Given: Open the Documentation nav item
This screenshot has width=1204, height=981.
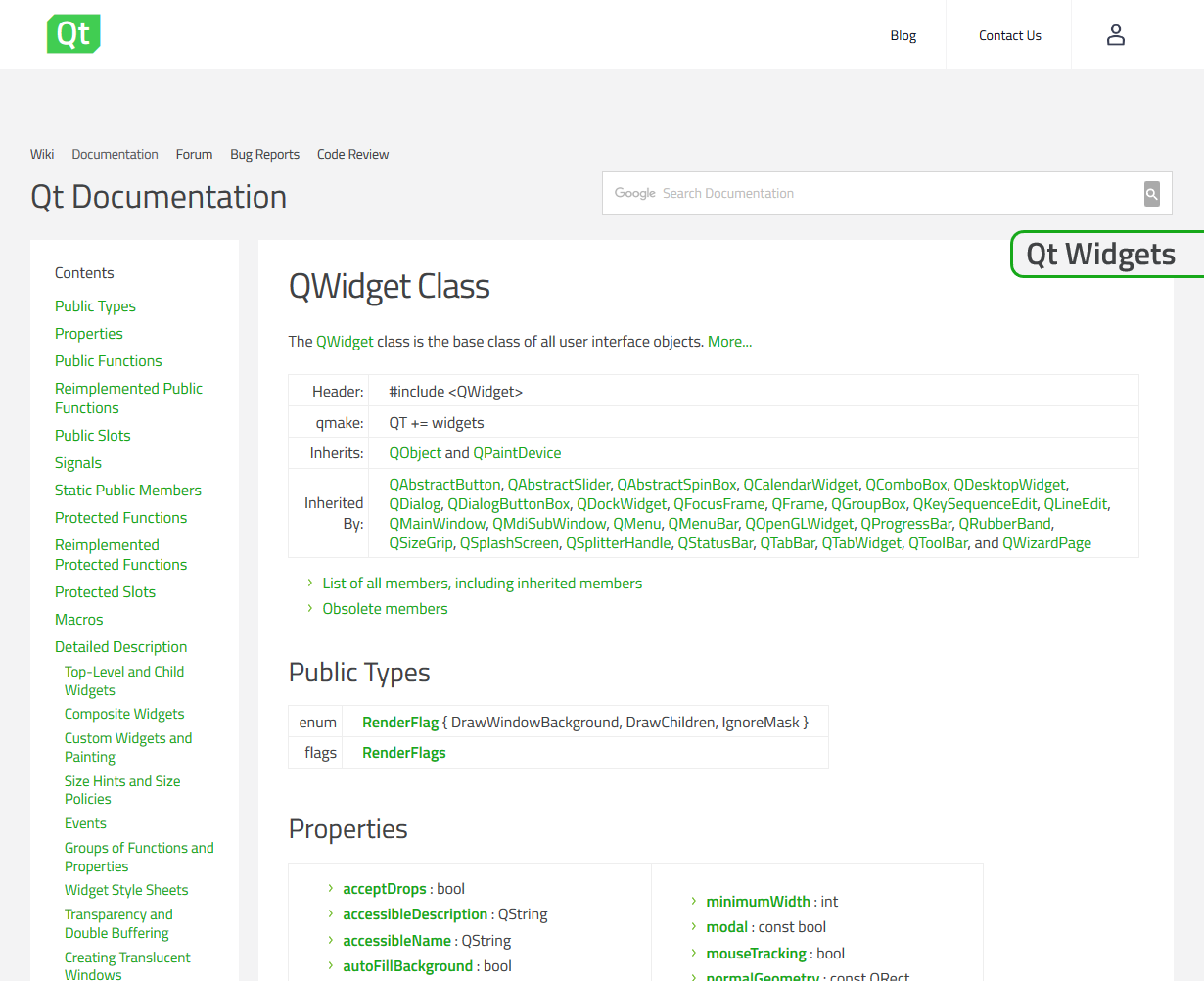Looking at the screenshot, I should point(115,154).
